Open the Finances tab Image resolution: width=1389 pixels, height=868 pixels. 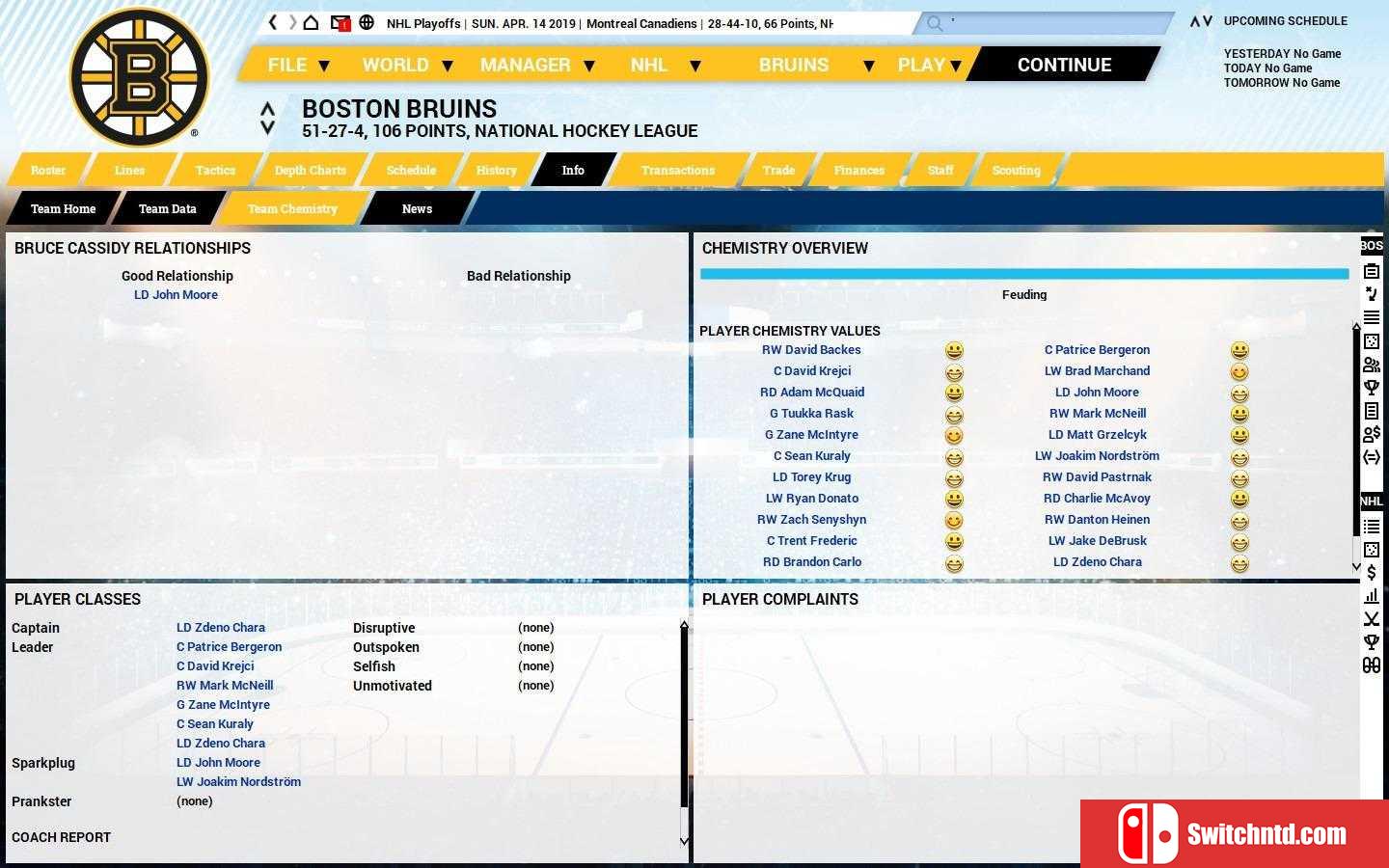click(859, 170)
